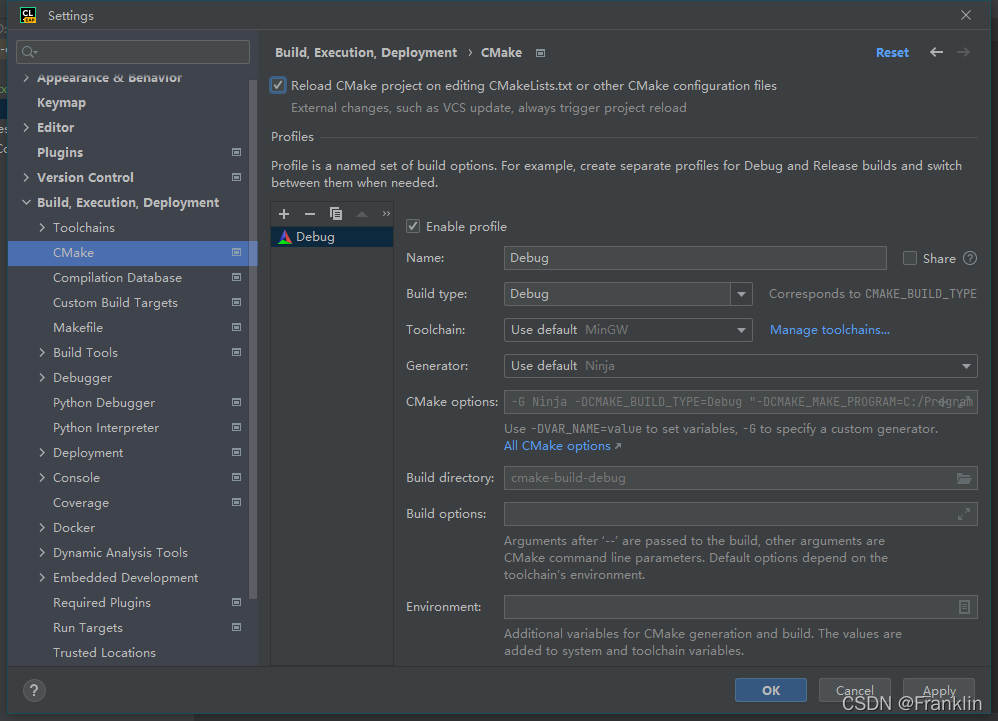Expand the Version Control section
The height and width of the screenshot is (721, 998).
[x=26, y=178]
